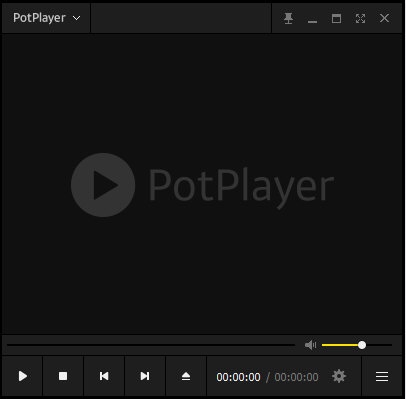Click the gray total duration 00:00:00 readout
Viewport: 406px width, 399px height.
[x=296, y=377]
